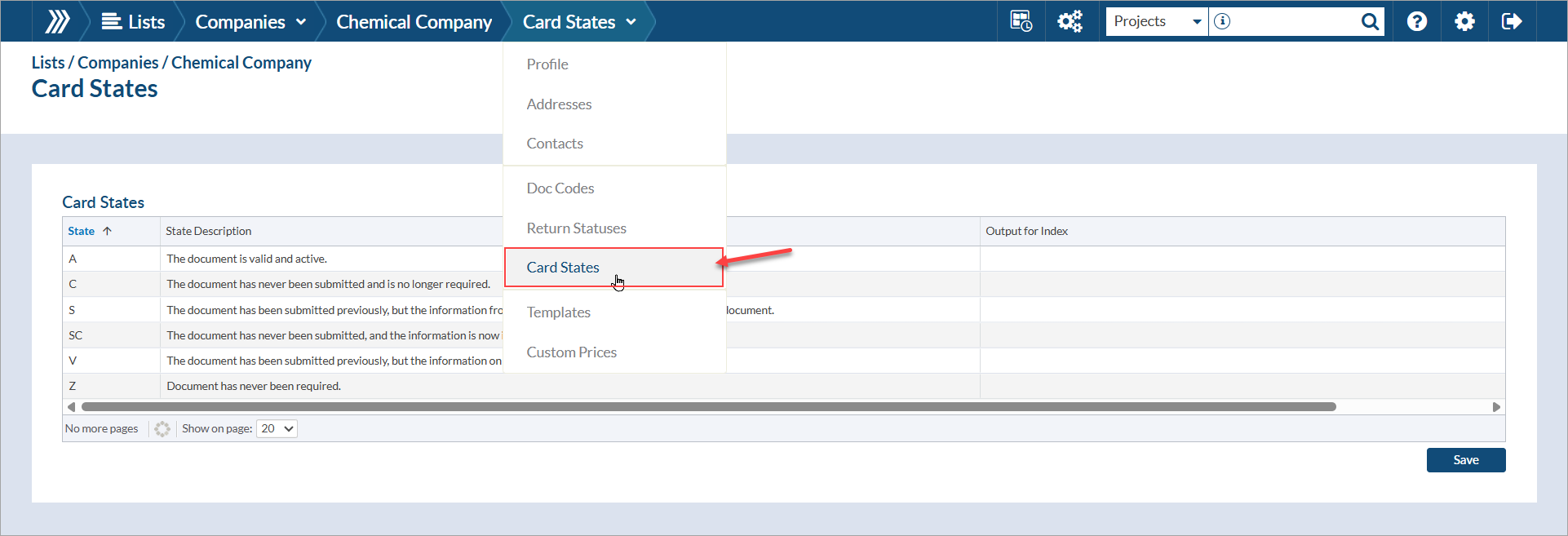Screen dimensions: 1568x536
Task: Click the scroll right arrow of grid
Action: click(1496, 406)
